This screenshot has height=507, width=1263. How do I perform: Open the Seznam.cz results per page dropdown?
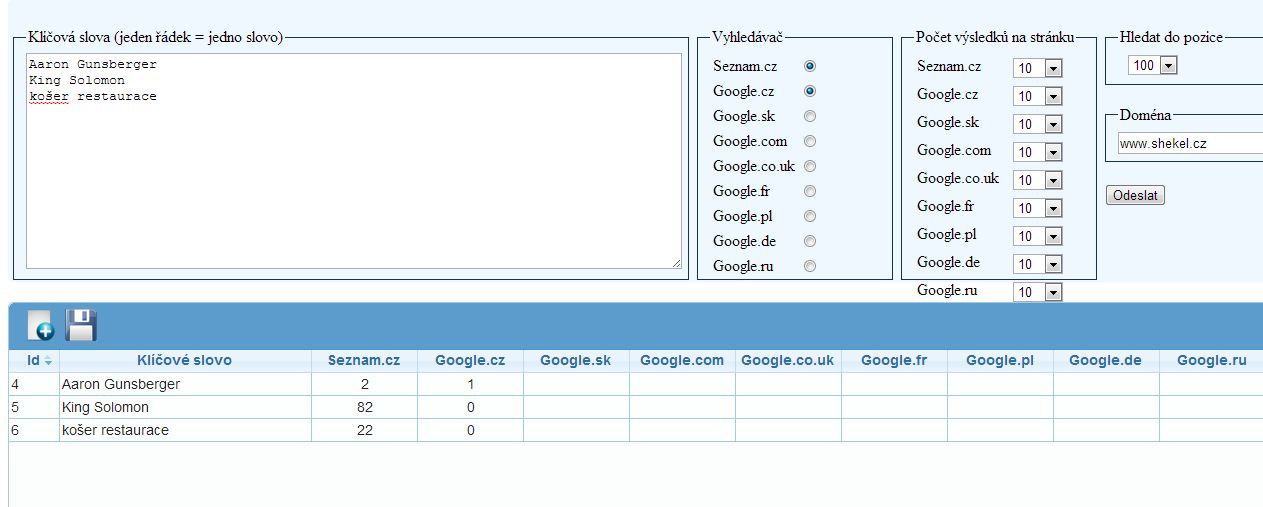1038,68
